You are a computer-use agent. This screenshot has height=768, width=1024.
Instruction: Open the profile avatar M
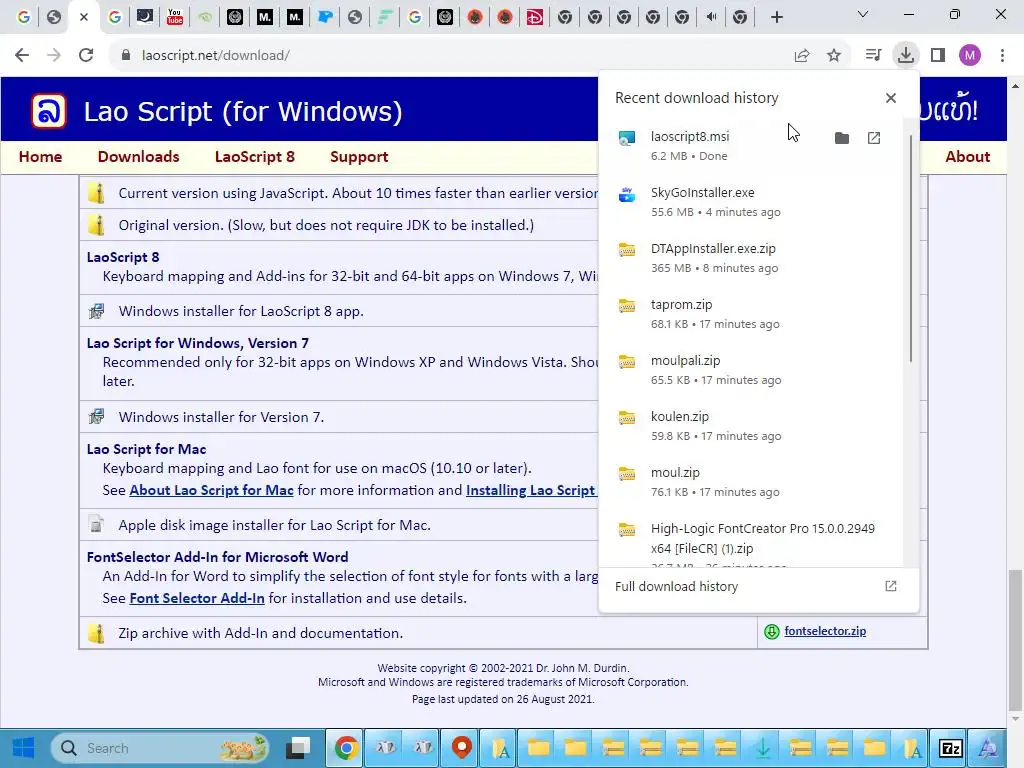pos(970,55)
